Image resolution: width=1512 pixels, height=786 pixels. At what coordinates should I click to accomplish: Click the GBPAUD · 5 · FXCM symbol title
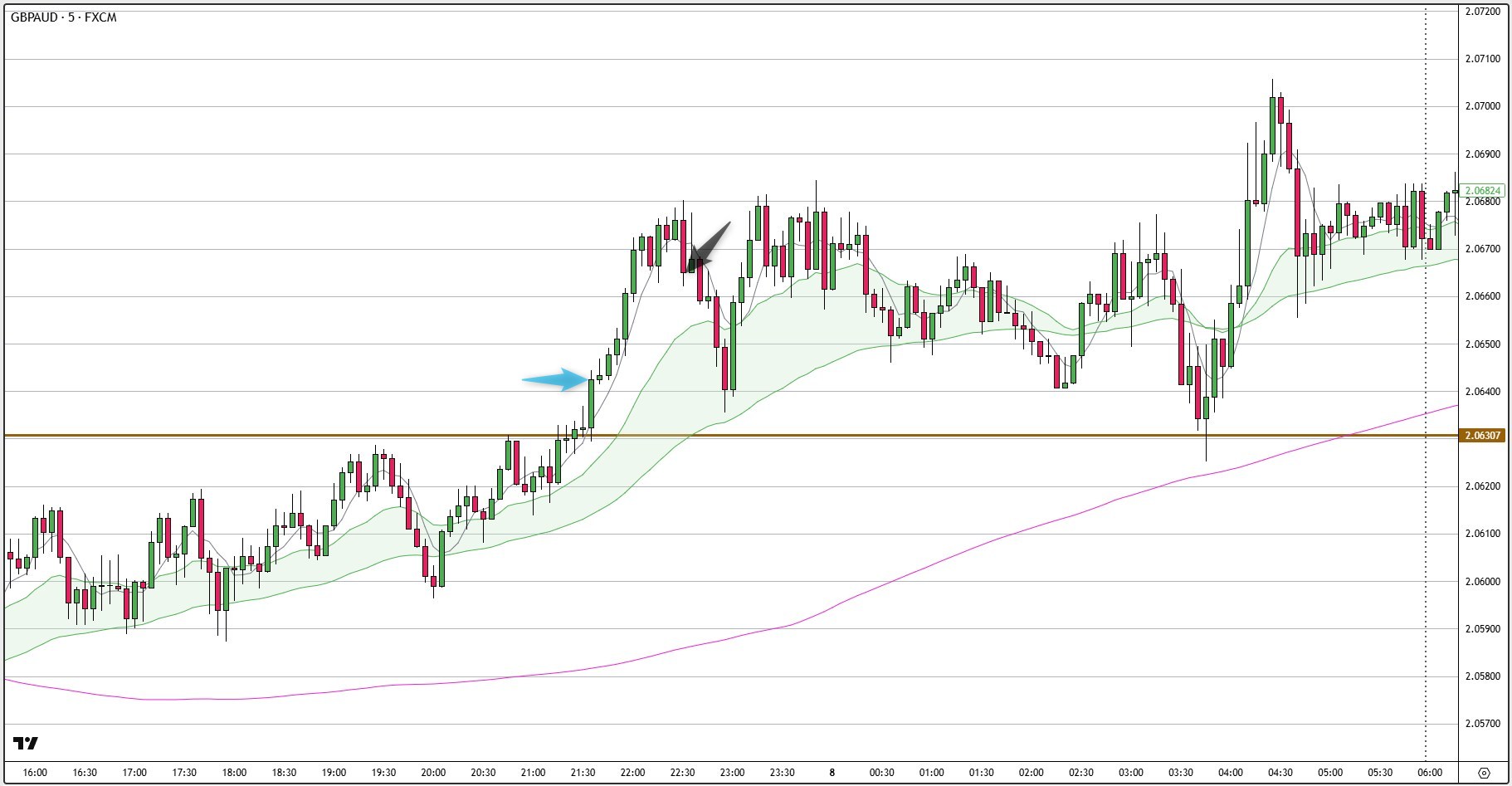point(64,17)
